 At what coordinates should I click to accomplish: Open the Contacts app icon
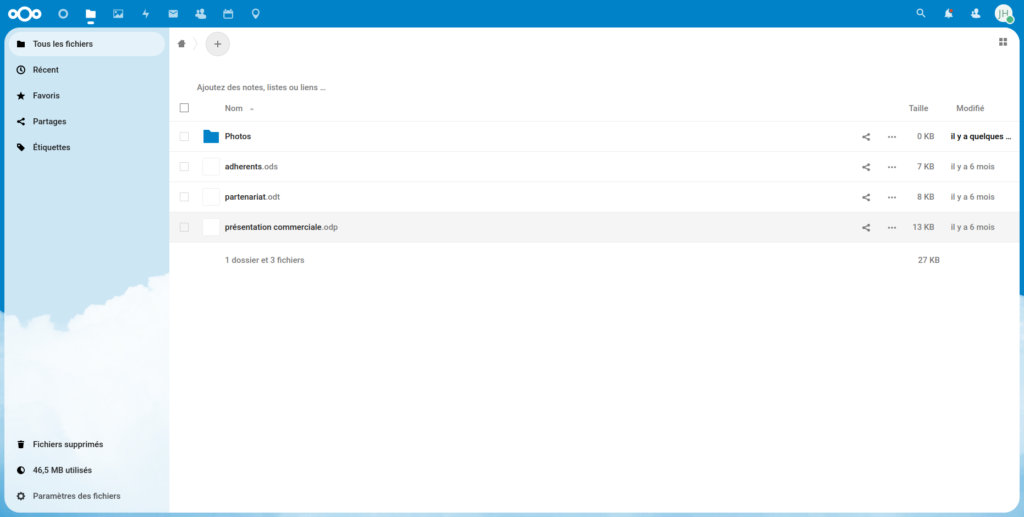click(200, 14)
